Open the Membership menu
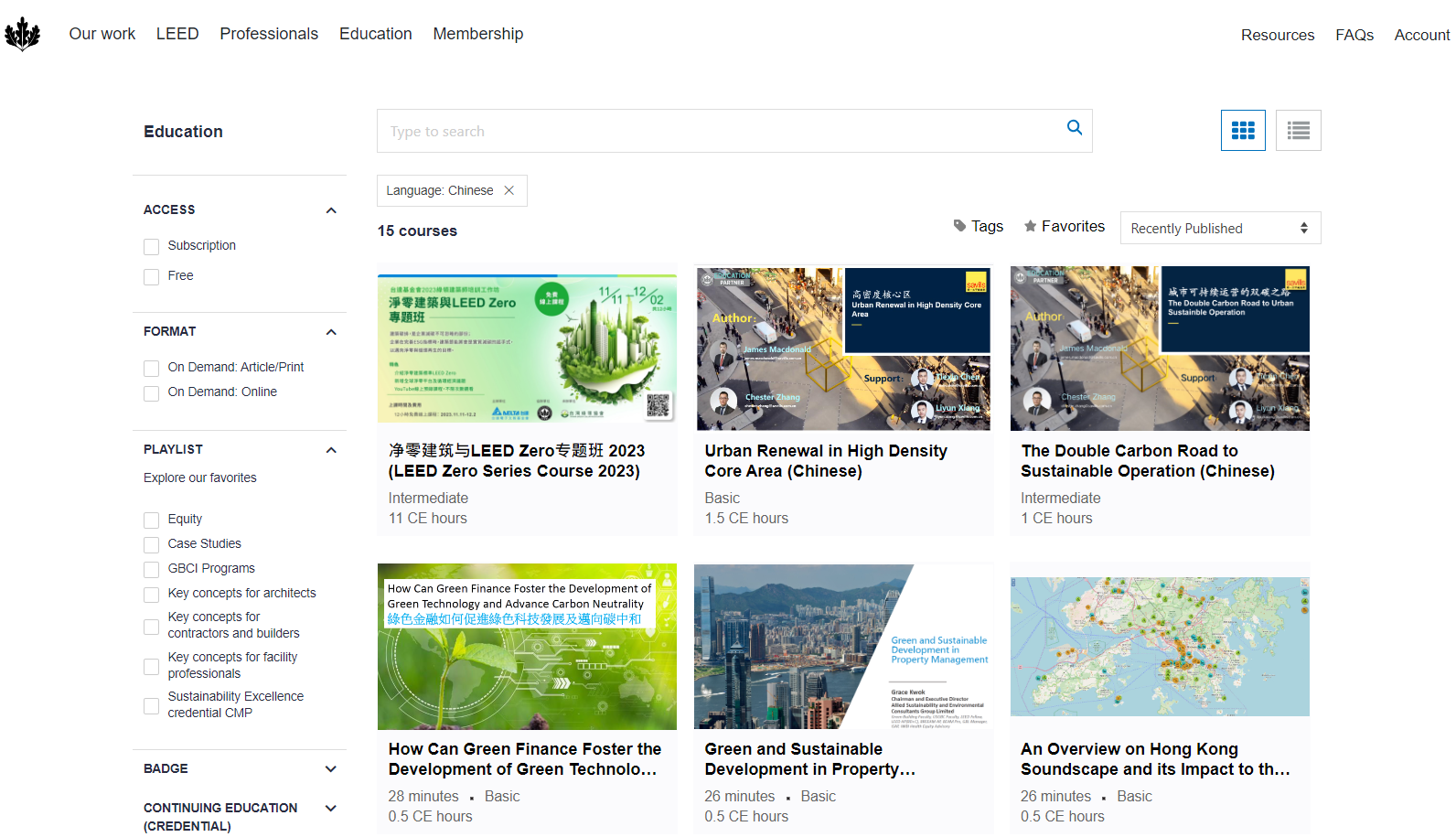 [477, 34]
